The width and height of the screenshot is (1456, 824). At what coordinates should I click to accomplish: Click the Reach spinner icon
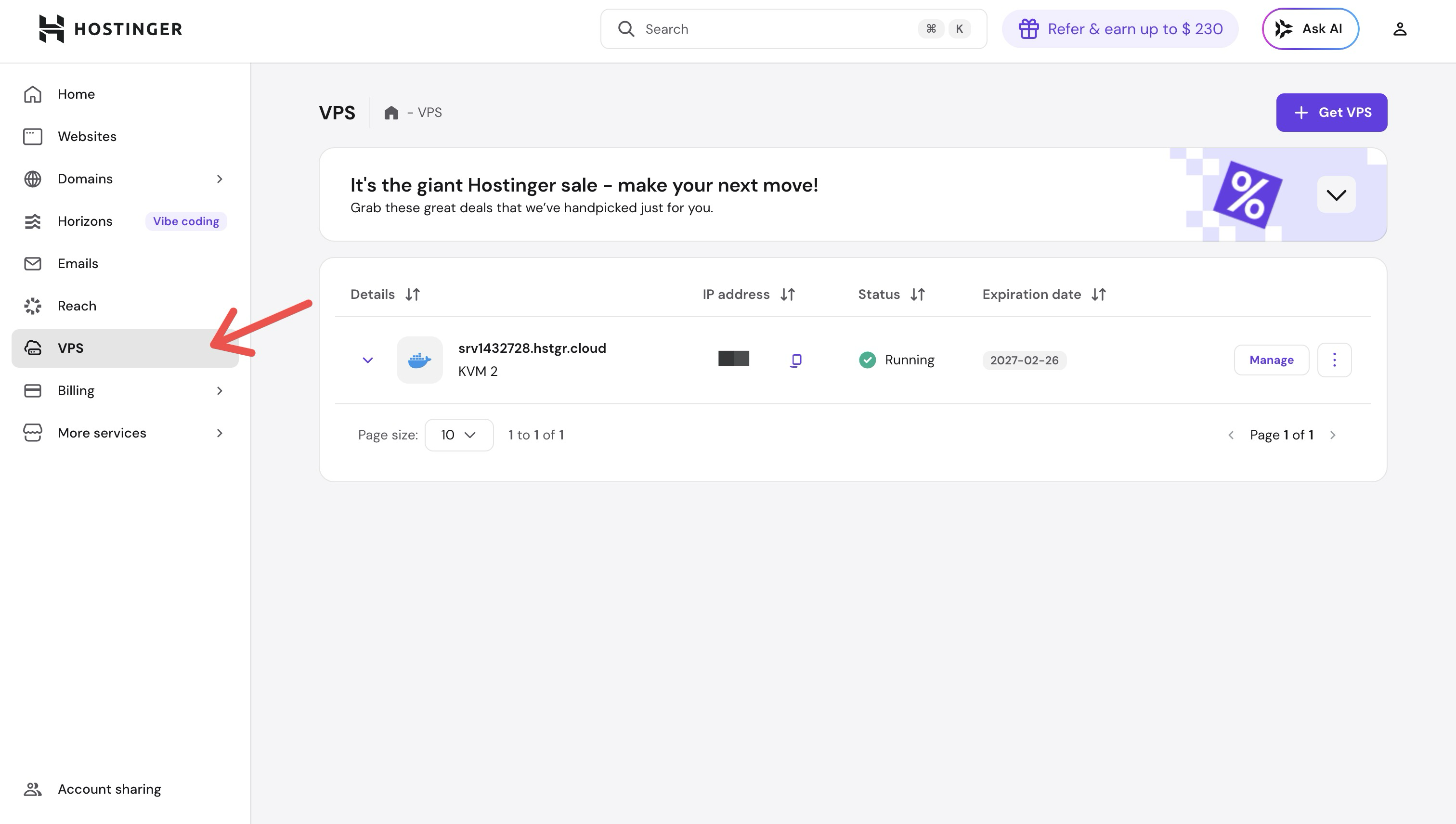33,306
